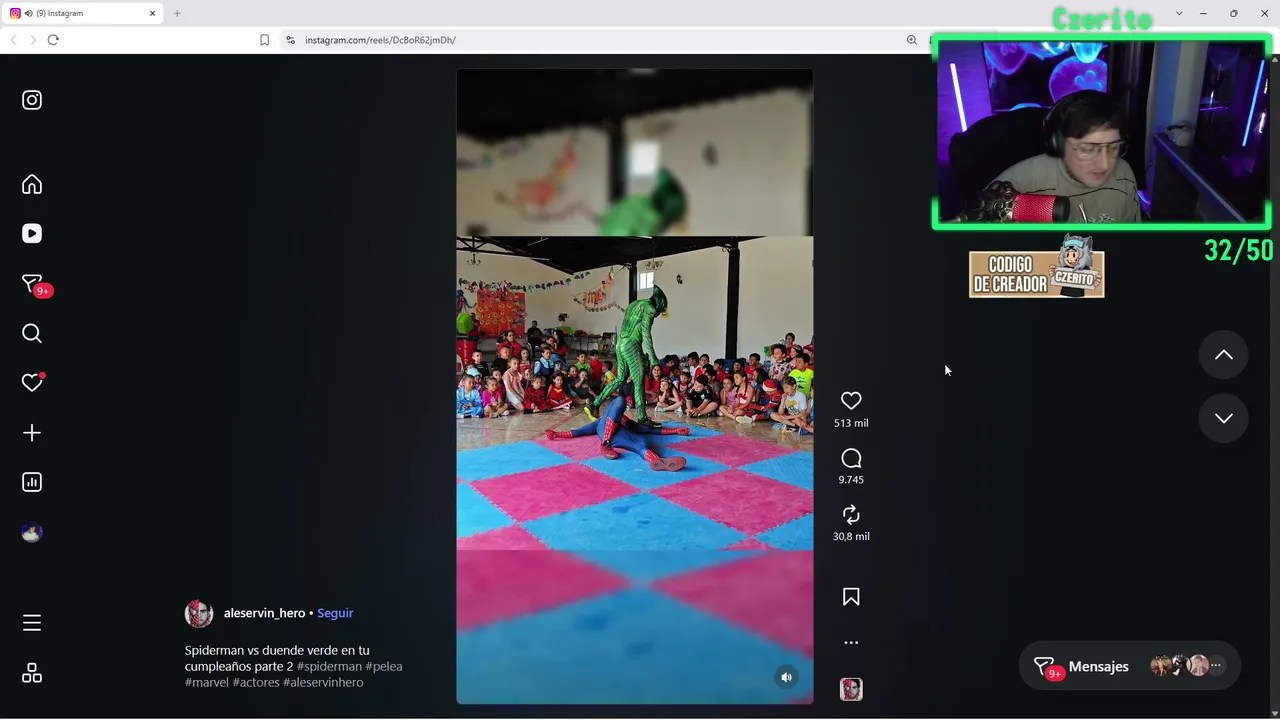Open Notifications heart in sidebar
The image size is (1280, 720).
33,382
